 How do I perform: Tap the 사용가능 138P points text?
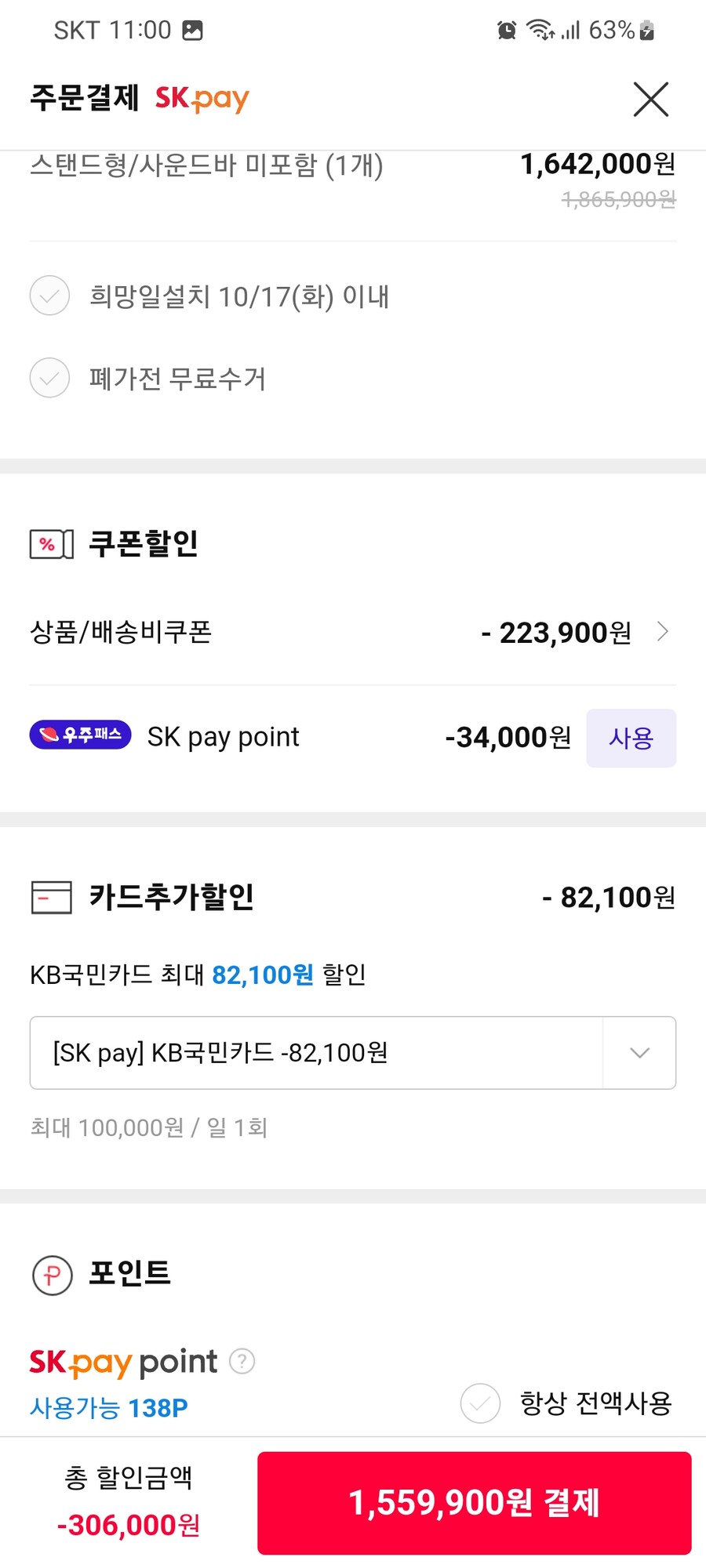[x=108, y=1407]
